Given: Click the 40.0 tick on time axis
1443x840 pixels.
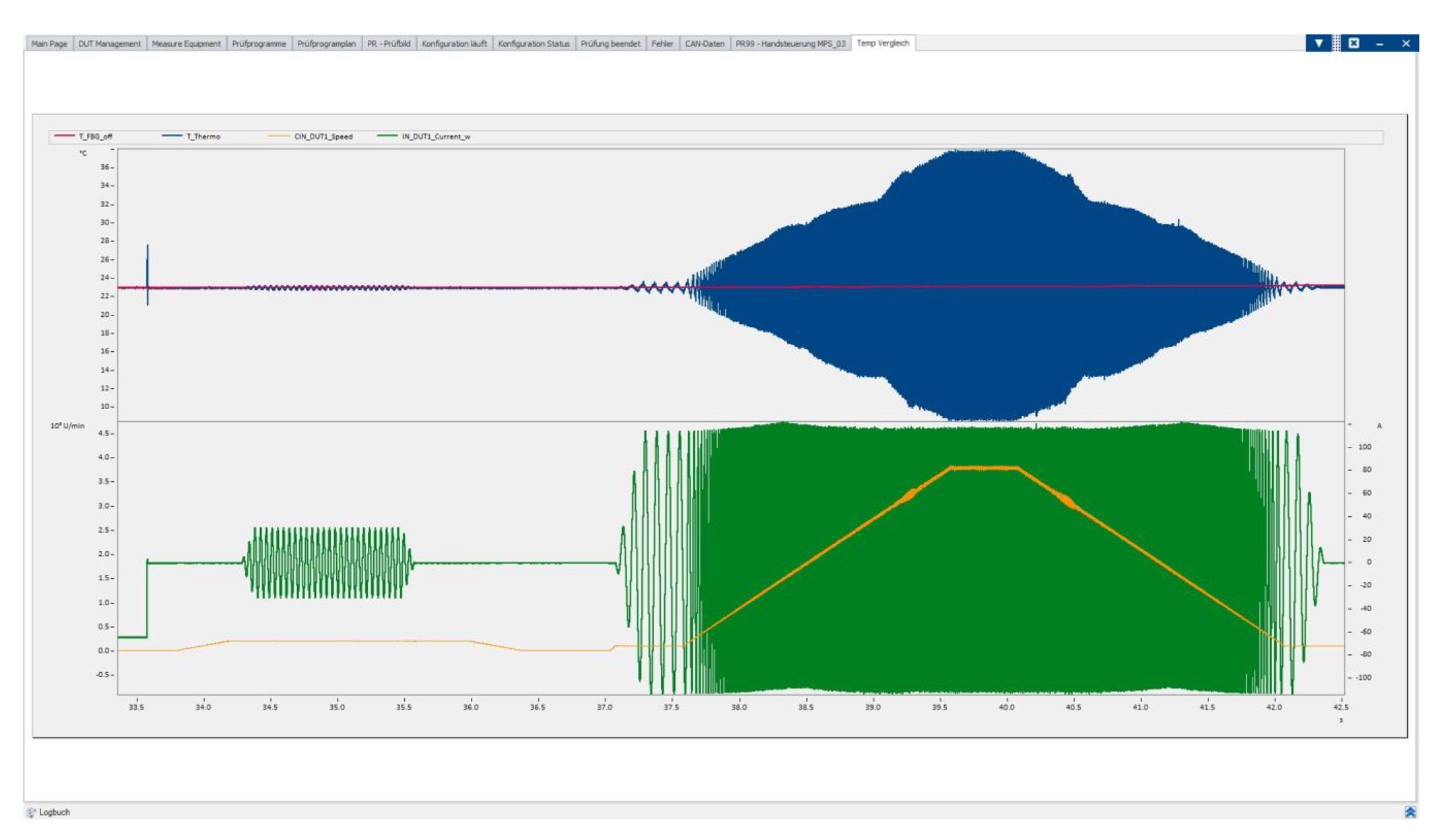Looking at the screenshot, I should click(x=1006, y=707).
